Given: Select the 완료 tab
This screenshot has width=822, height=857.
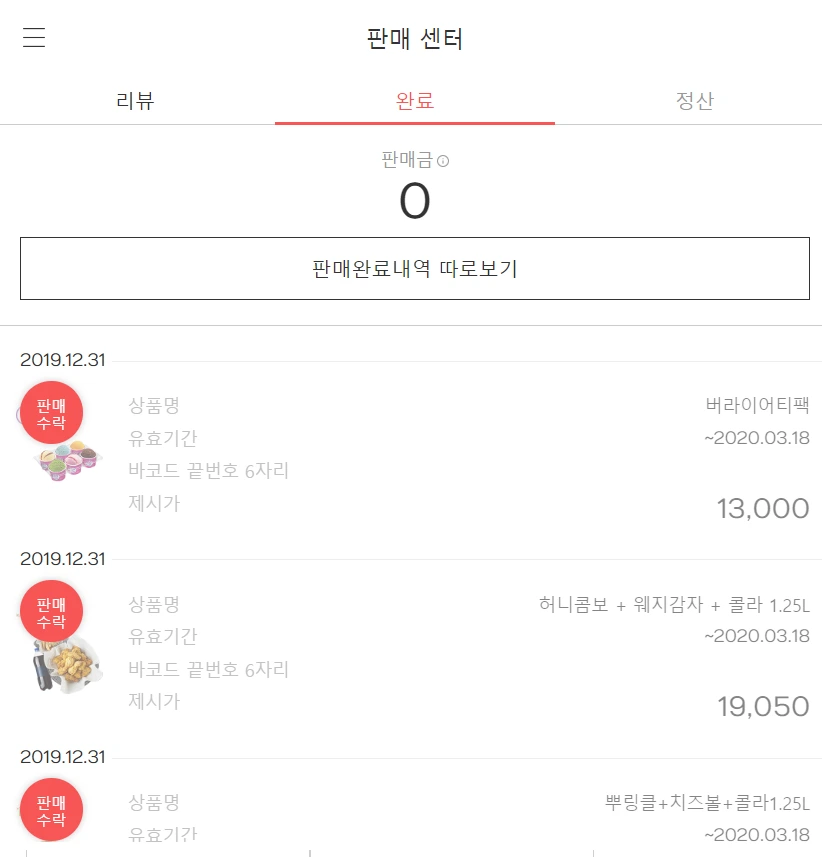Looking at the screenshot, I should click(x=415, y=101).
